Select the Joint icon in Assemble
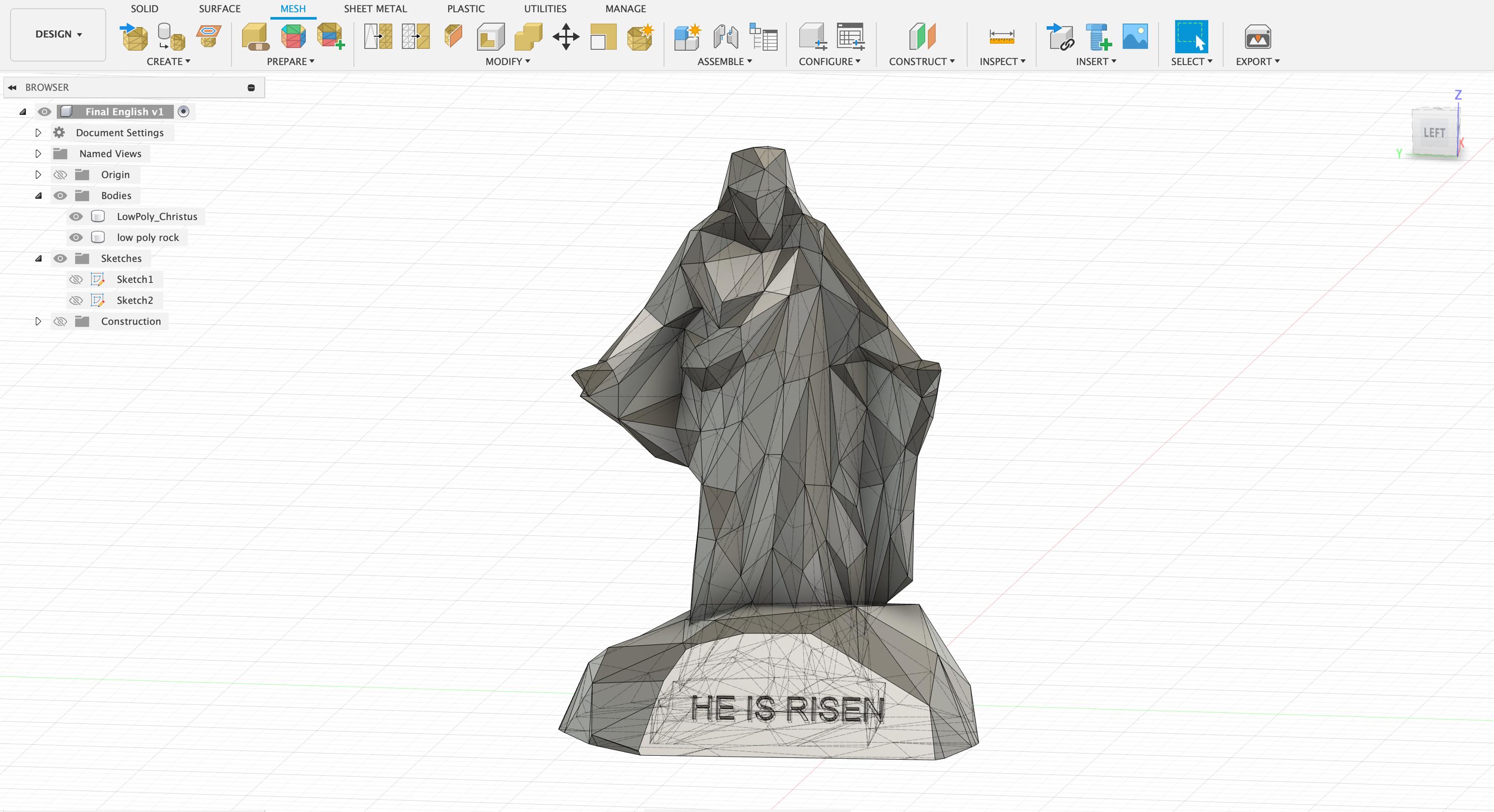This screenshot has height=812, width=1494. (x=726, y=36)
